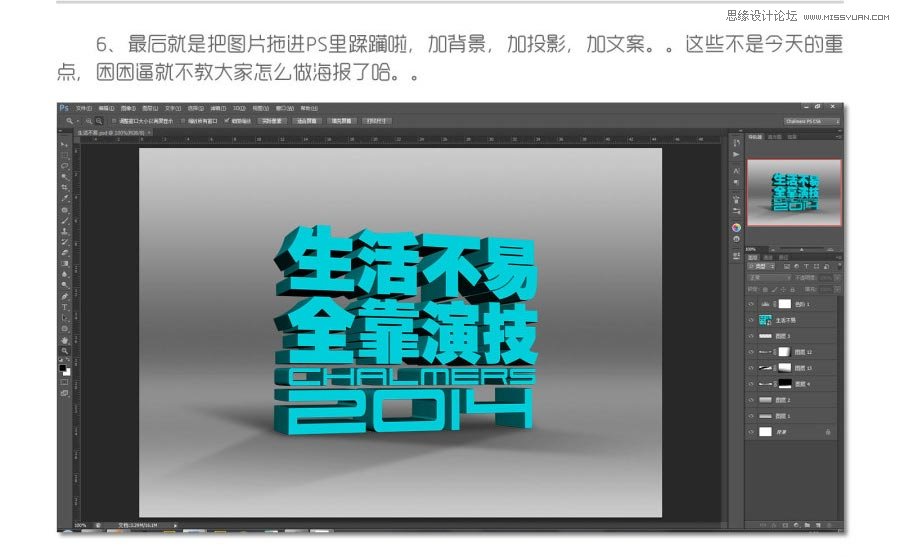
Task: Click the New Group folder icon in Layers
Action: click(808, 525)
